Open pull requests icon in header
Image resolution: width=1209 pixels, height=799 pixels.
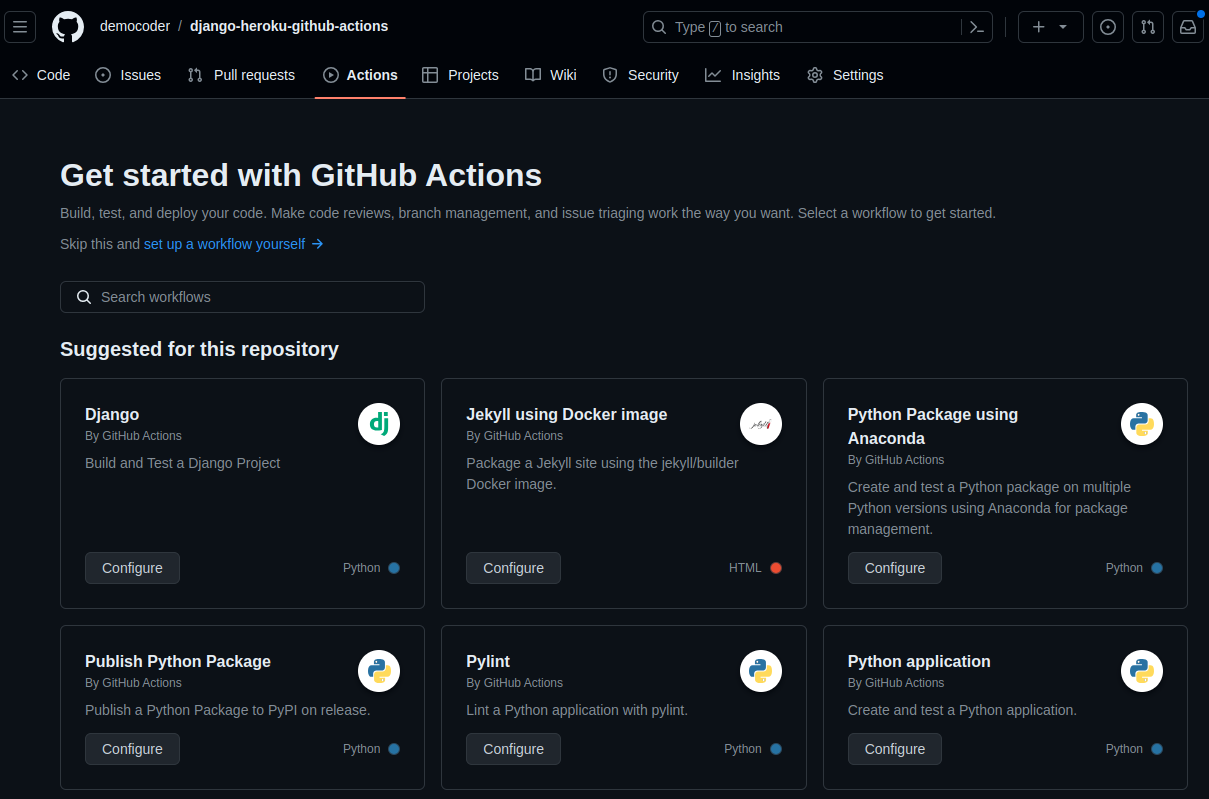[1148, 27]
